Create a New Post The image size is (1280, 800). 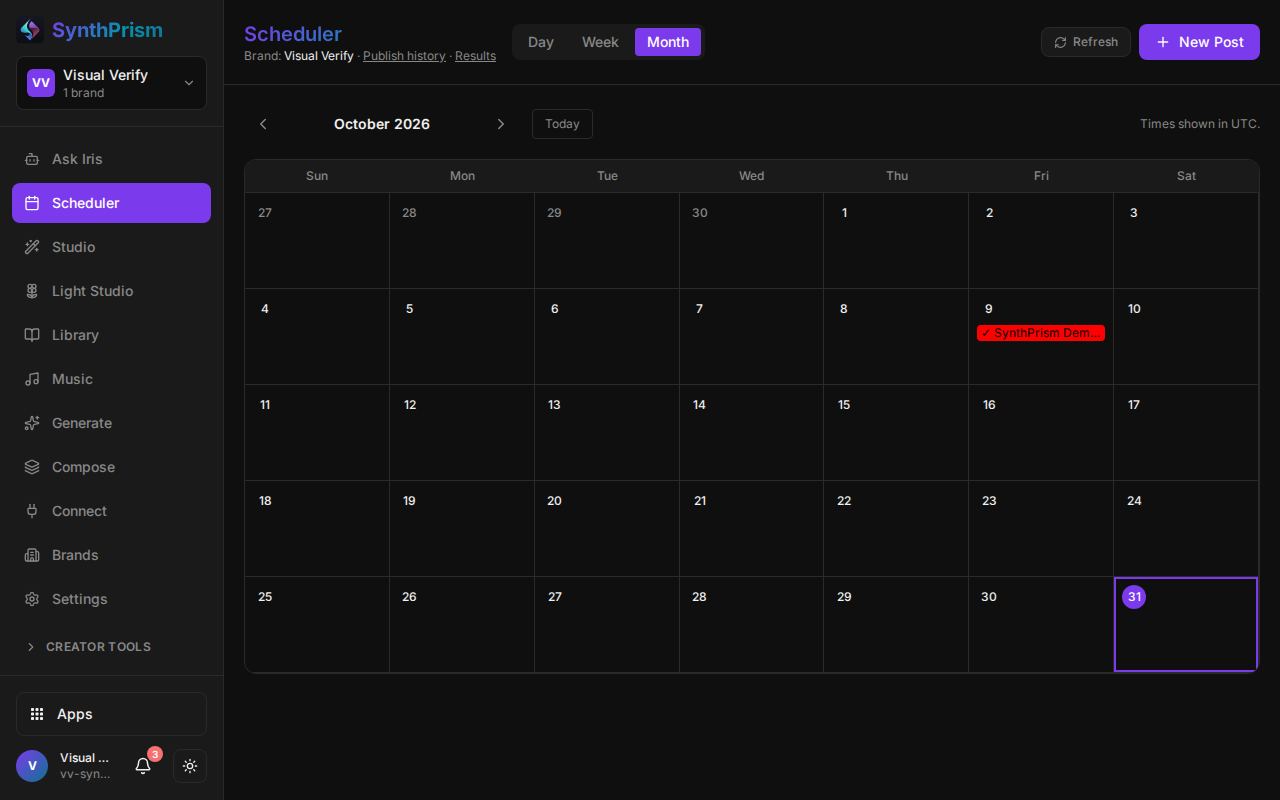point(1199,42)
